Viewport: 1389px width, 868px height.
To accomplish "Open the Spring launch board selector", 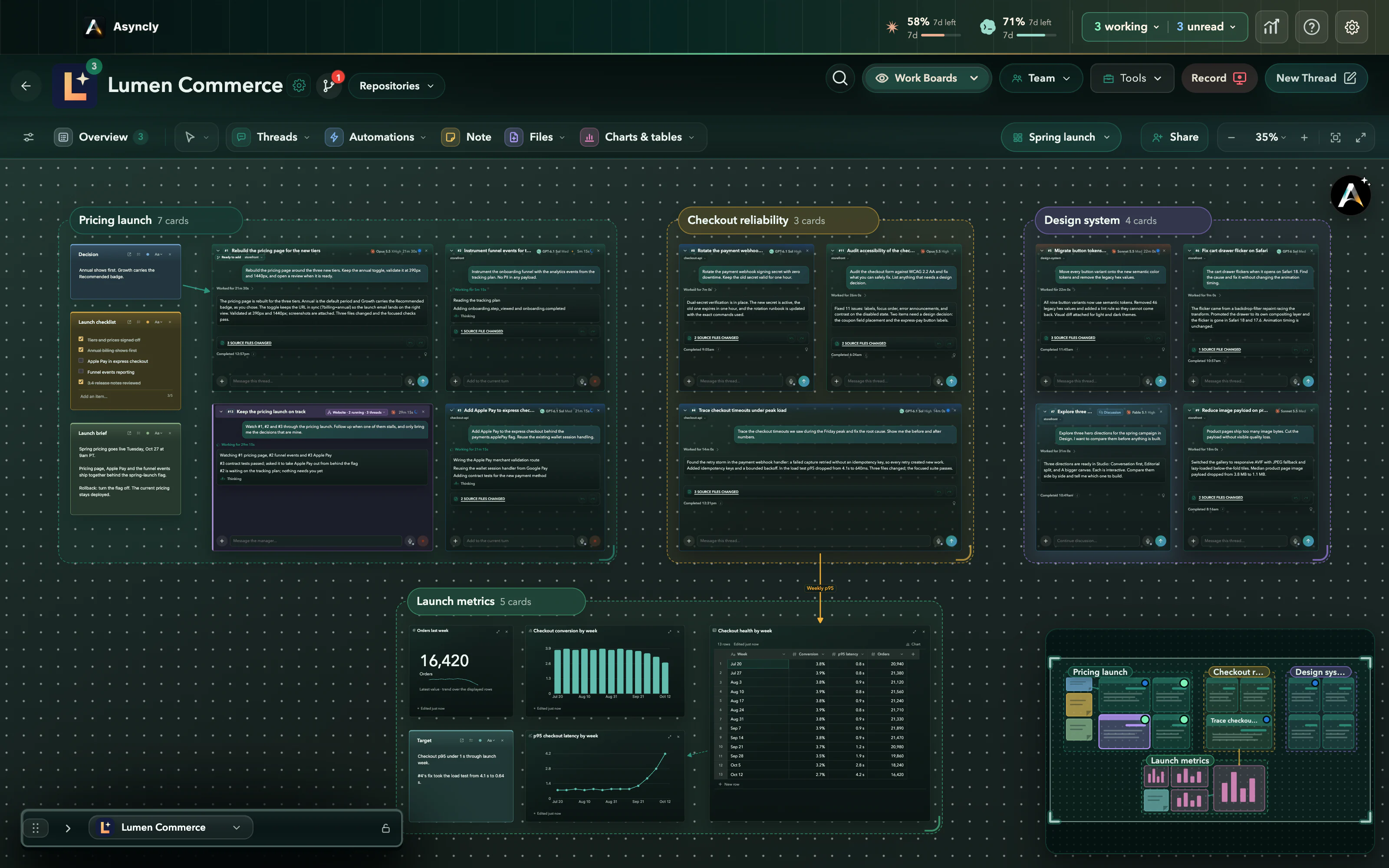I will pos(1061,138).
